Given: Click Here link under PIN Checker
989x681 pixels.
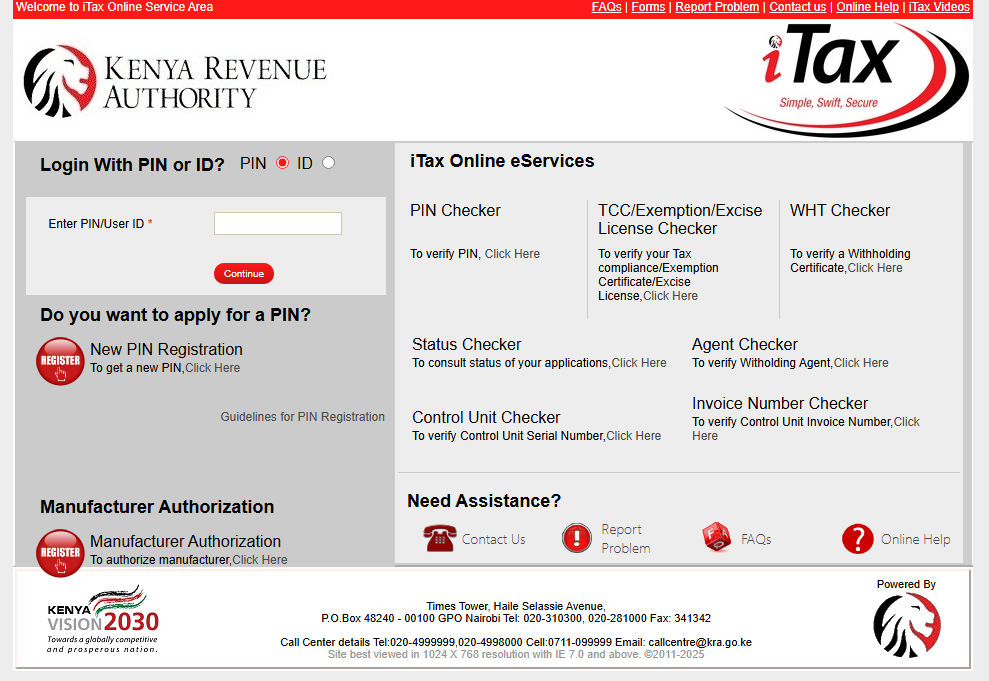Looking at the screenshot, I should click(x=512, y=254).
